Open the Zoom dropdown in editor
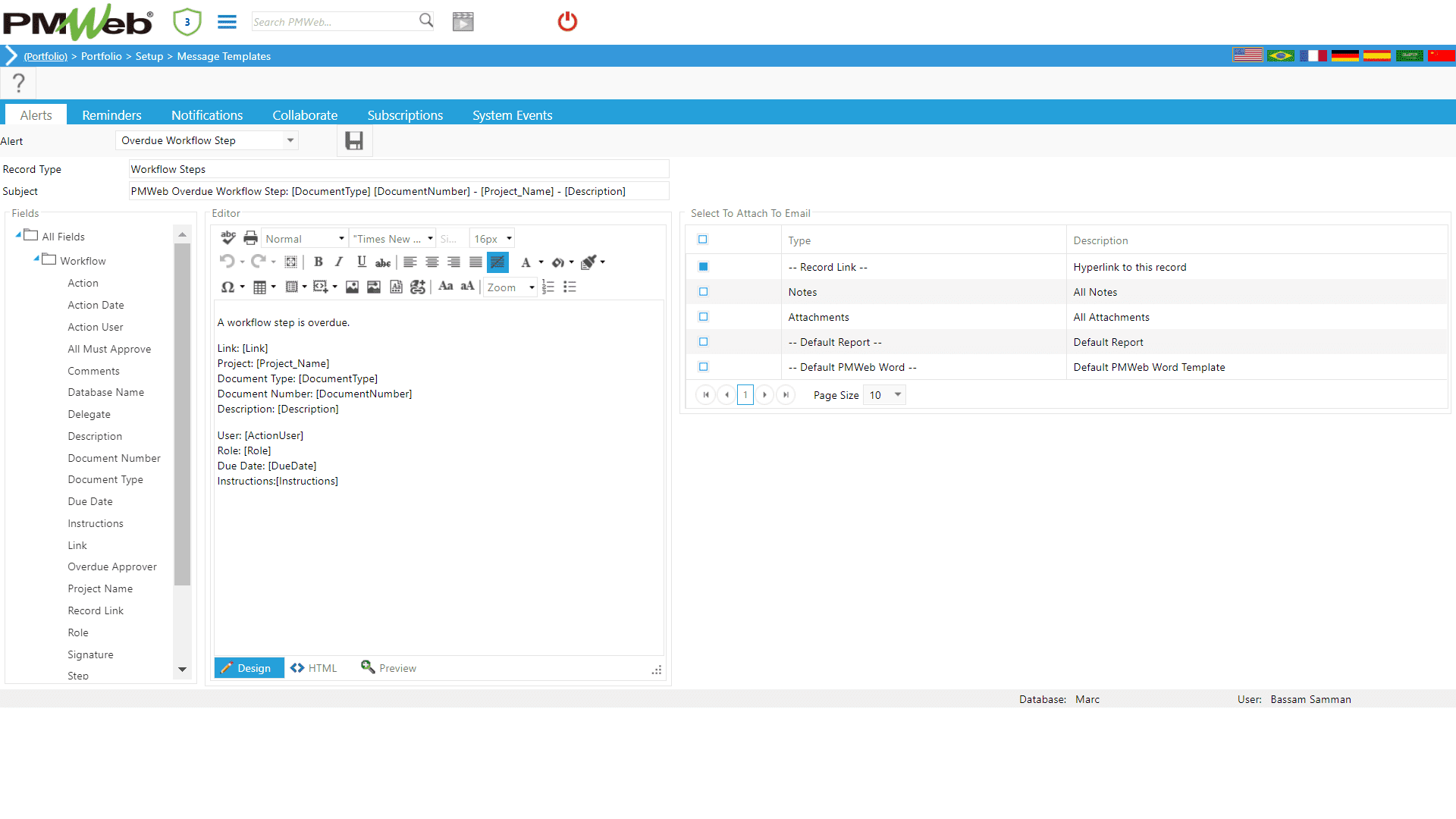This screenshot has width=1456, height=819. pyautogui.click(x=510, y=287)
